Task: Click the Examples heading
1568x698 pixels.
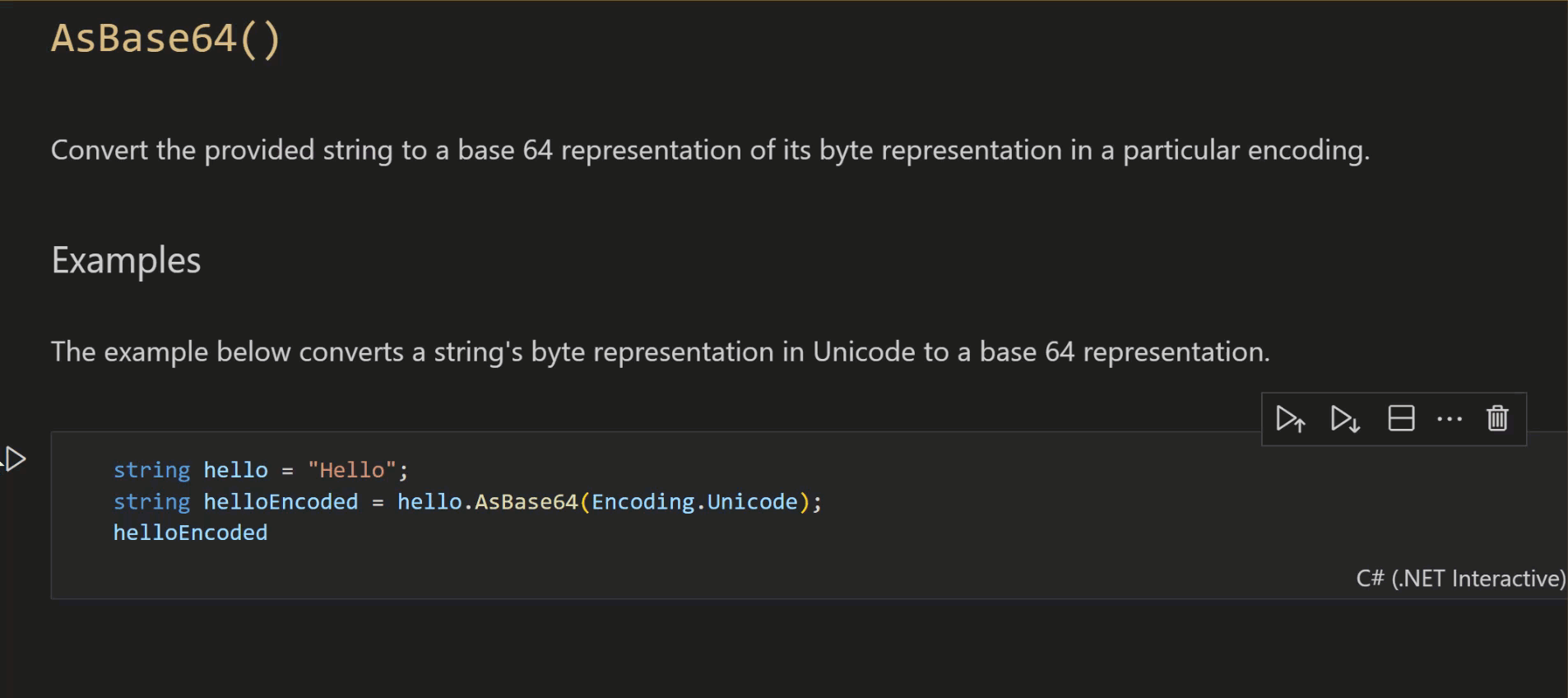Action: coord(126,260)
